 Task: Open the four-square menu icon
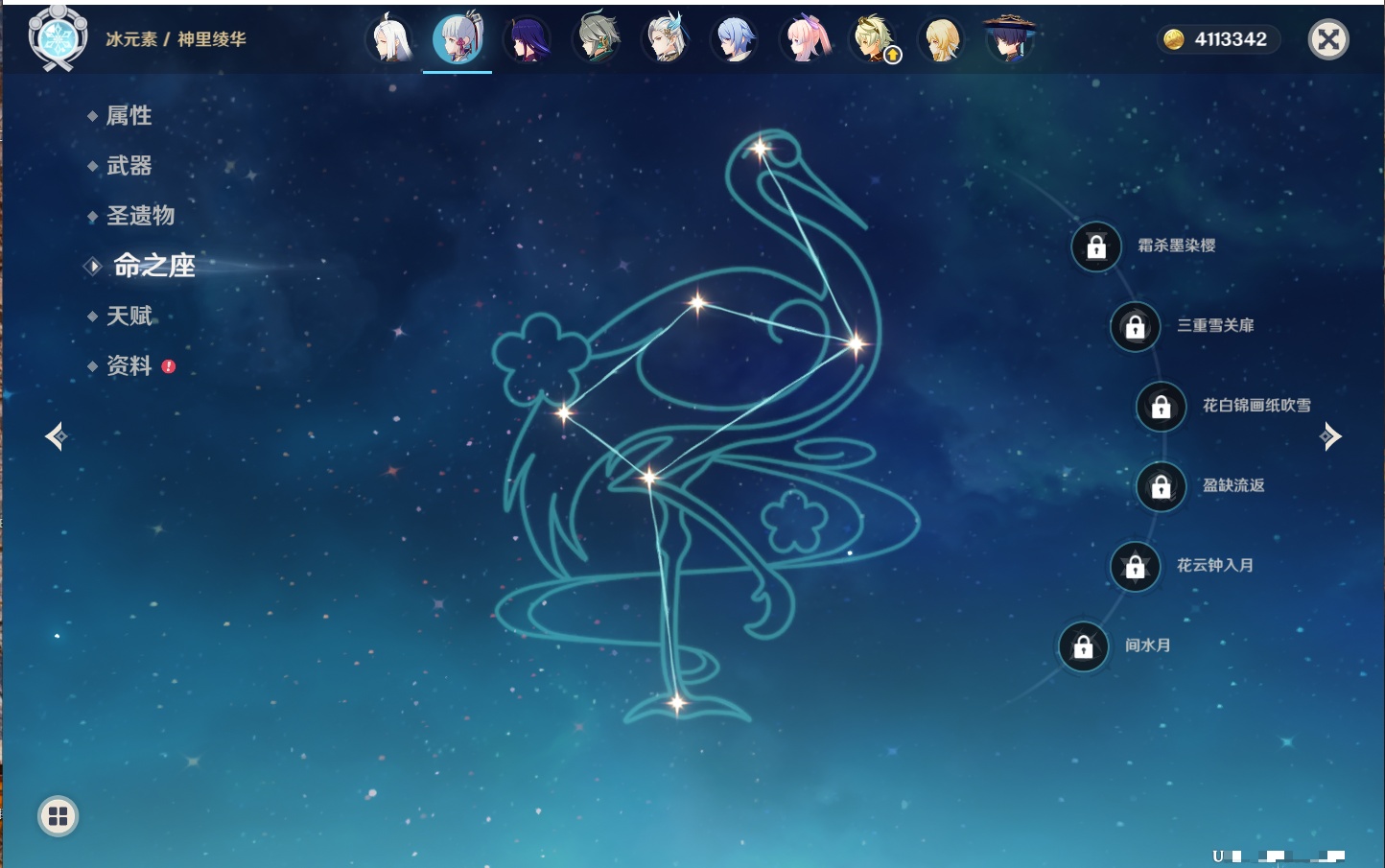(x=58, y=816)
